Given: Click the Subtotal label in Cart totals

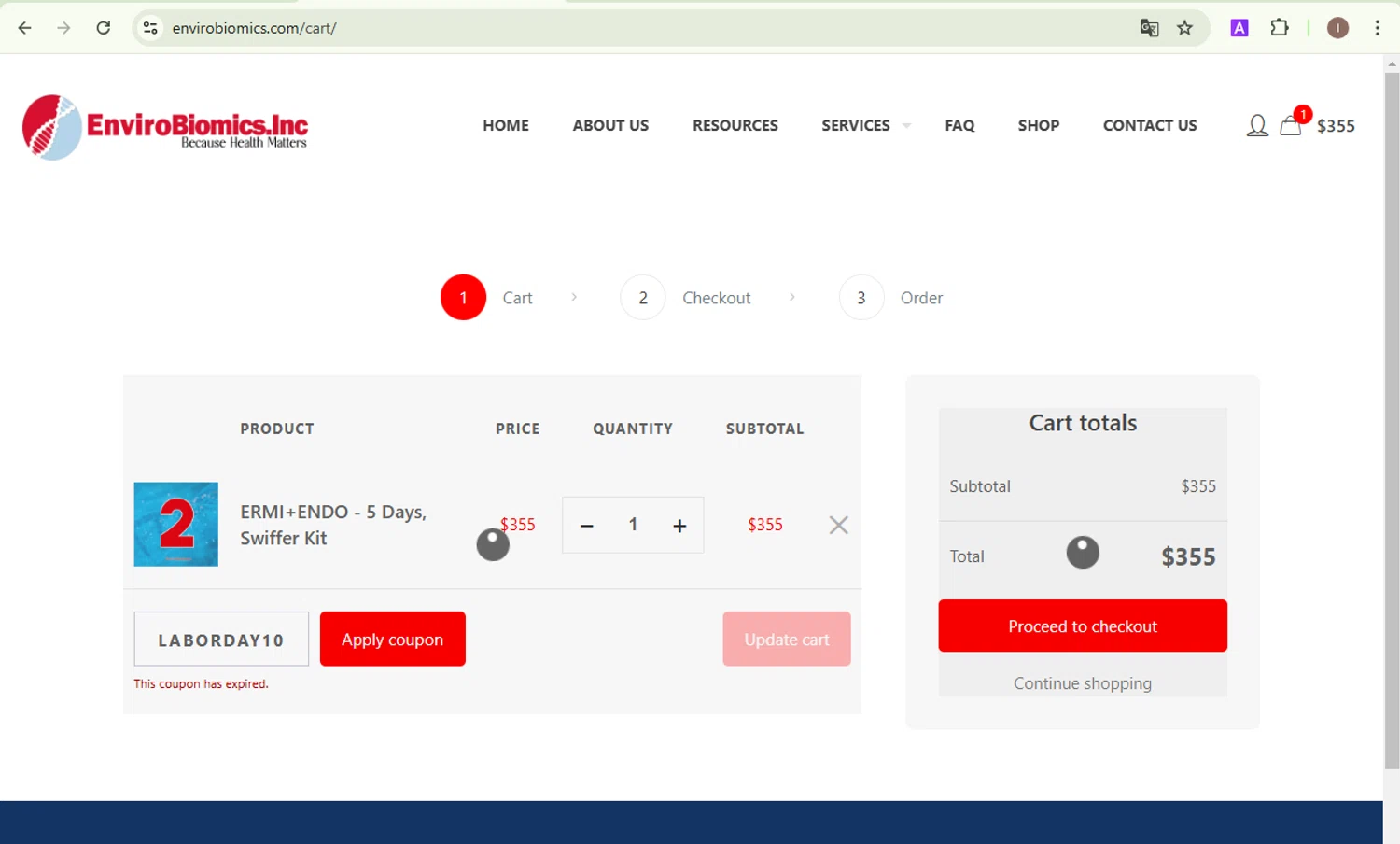Looking at the screenshot, I should pyautogui.click(x=980, y=486).
